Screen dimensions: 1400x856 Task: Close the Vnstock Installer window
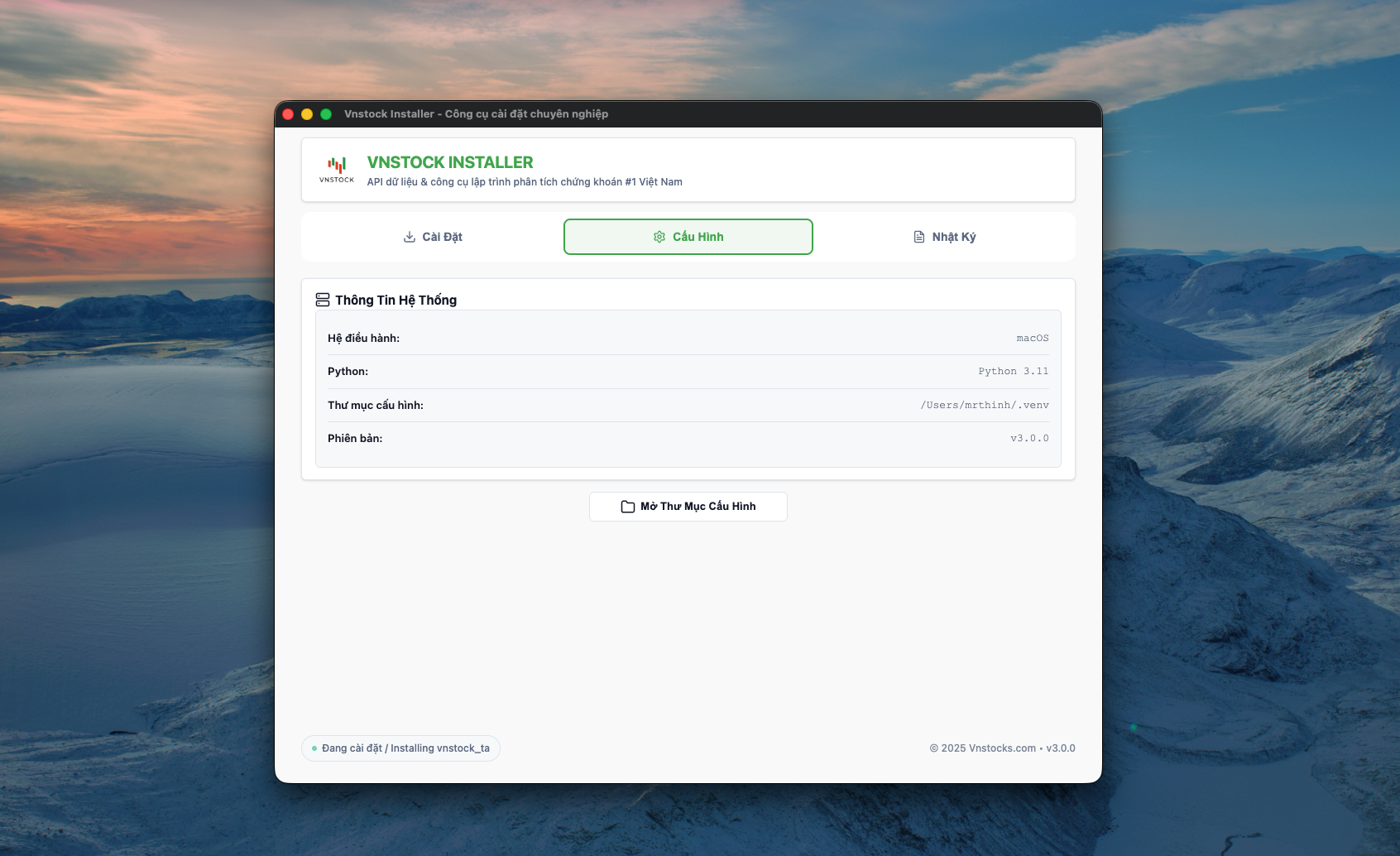[288, 114]
